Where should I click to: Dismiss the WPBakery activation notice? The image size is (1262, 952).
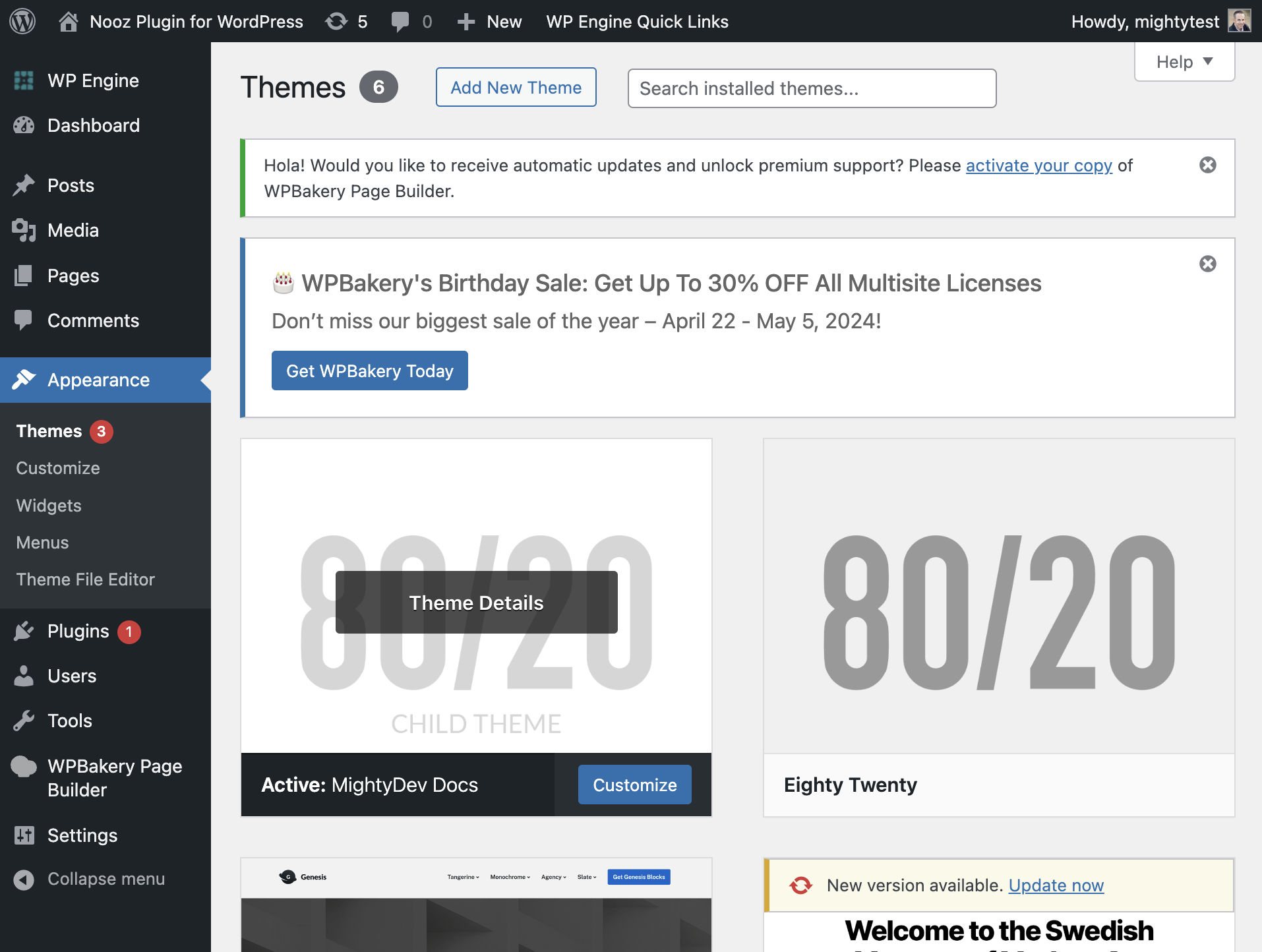[x=1208, y=165]
